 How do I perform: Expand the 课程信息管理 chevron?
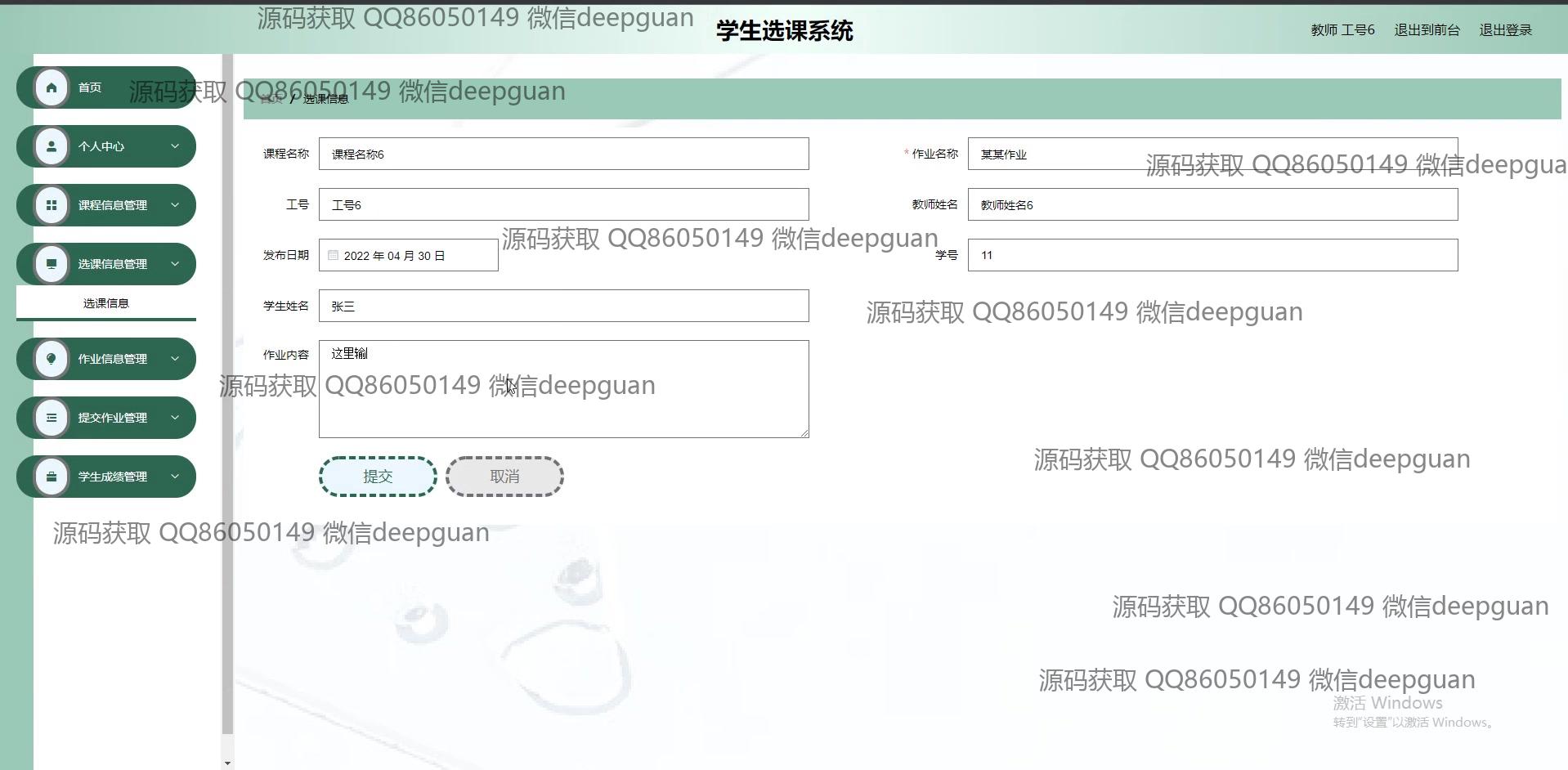click(174, 205)
